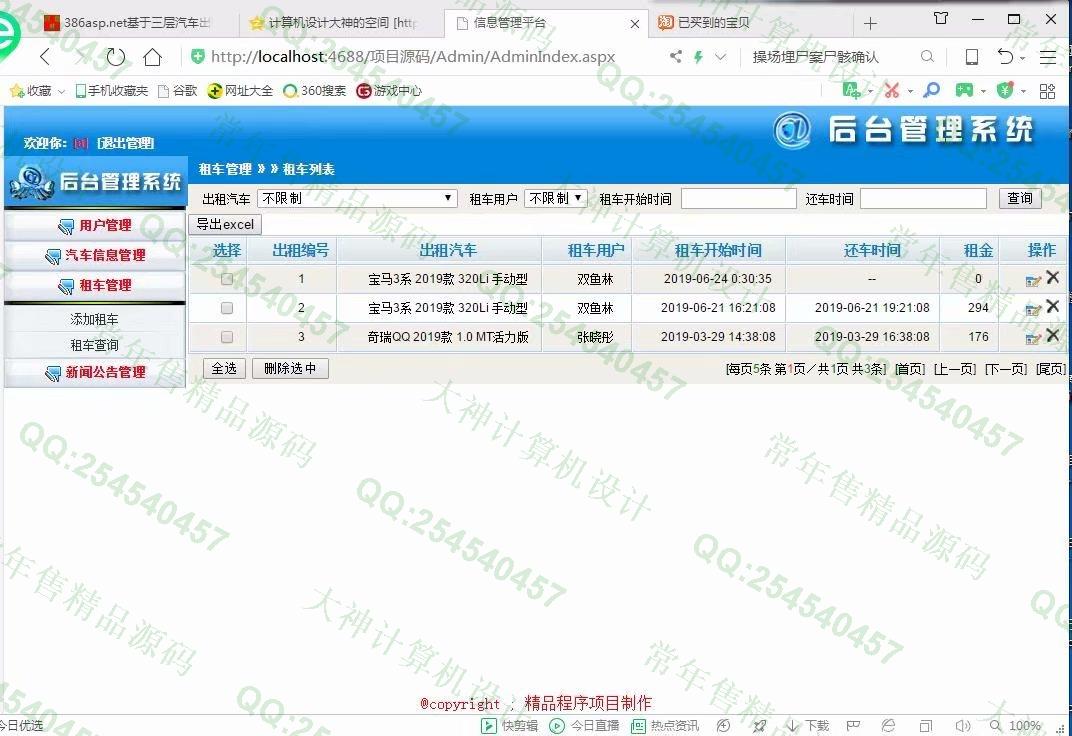Screen dimensions: 1072x736
Task: Go to 尾页 in the pagination
Action: pos(1050,369)
